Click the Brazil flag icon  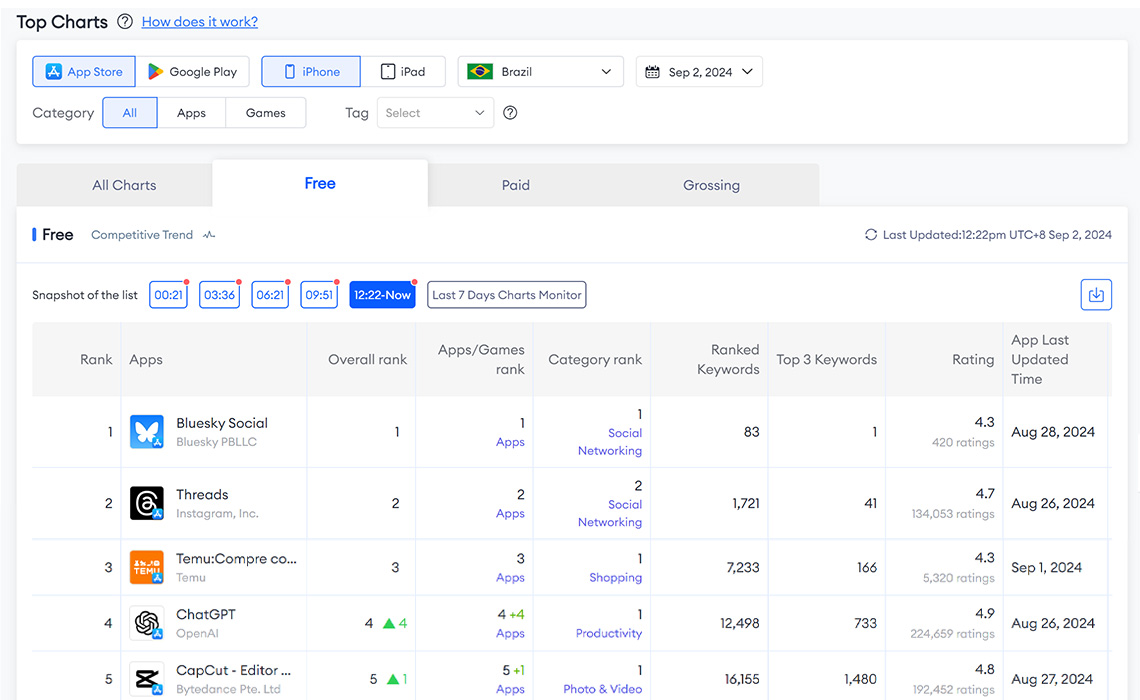[480, 71]
